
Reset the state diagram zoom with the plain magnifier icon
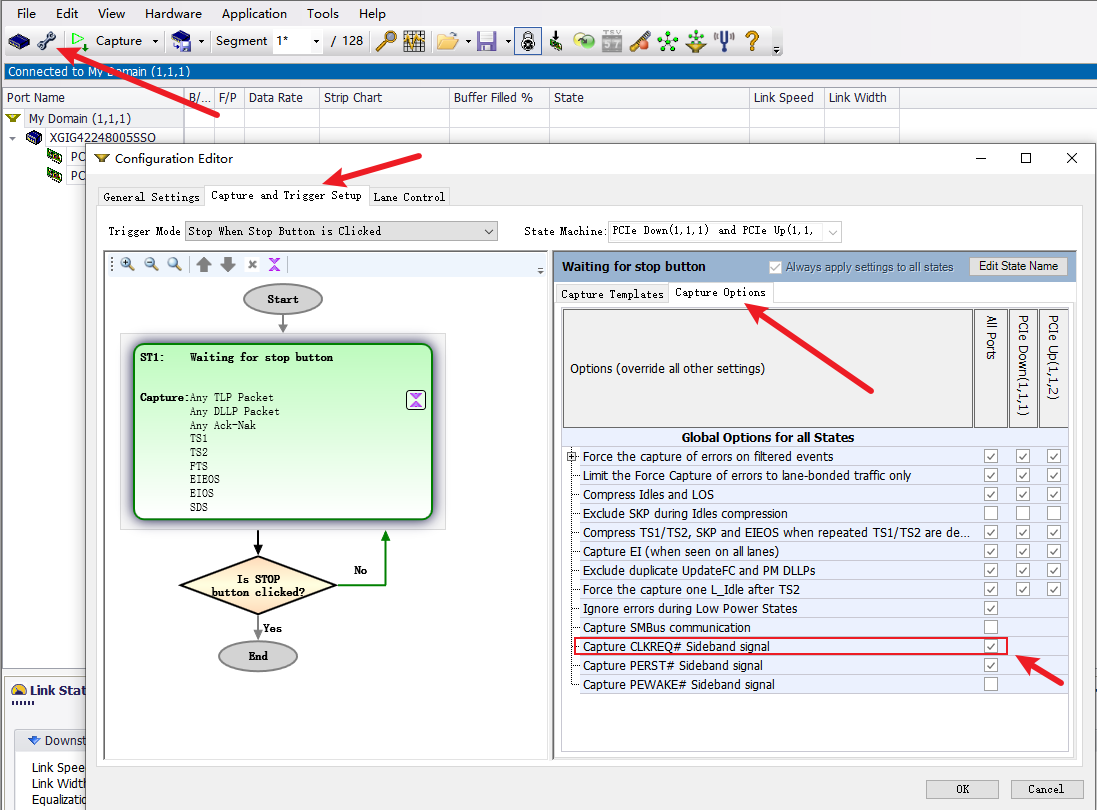coord(174,264)
